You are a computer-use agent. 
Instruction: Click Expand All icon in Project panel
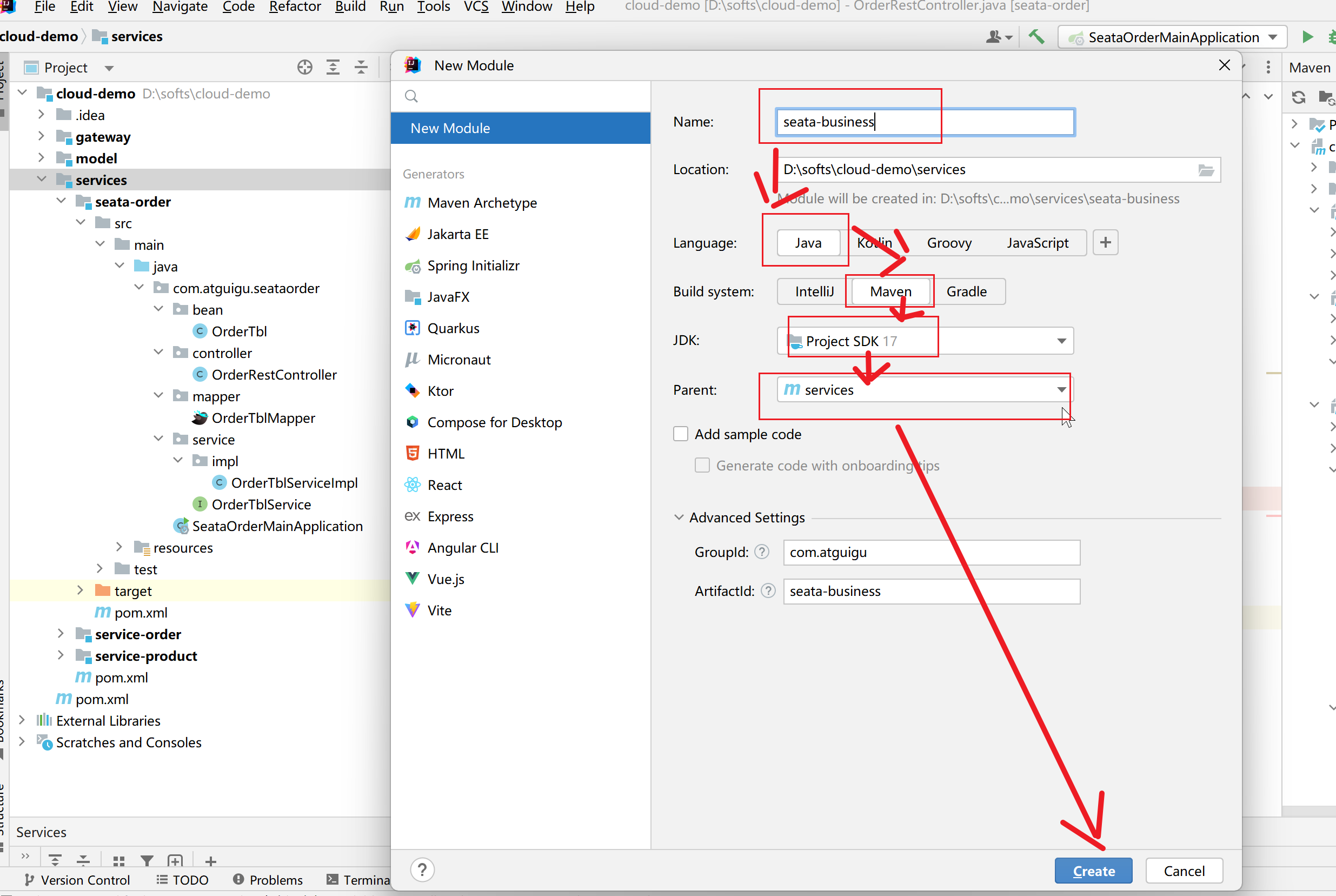(x=333, y=68)
